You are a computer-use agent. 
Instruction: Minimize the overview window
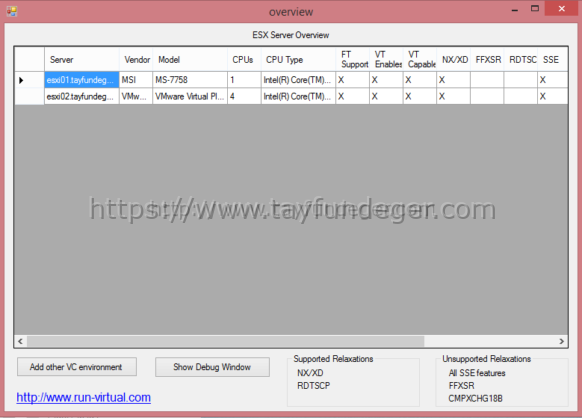tap(514, 9)
